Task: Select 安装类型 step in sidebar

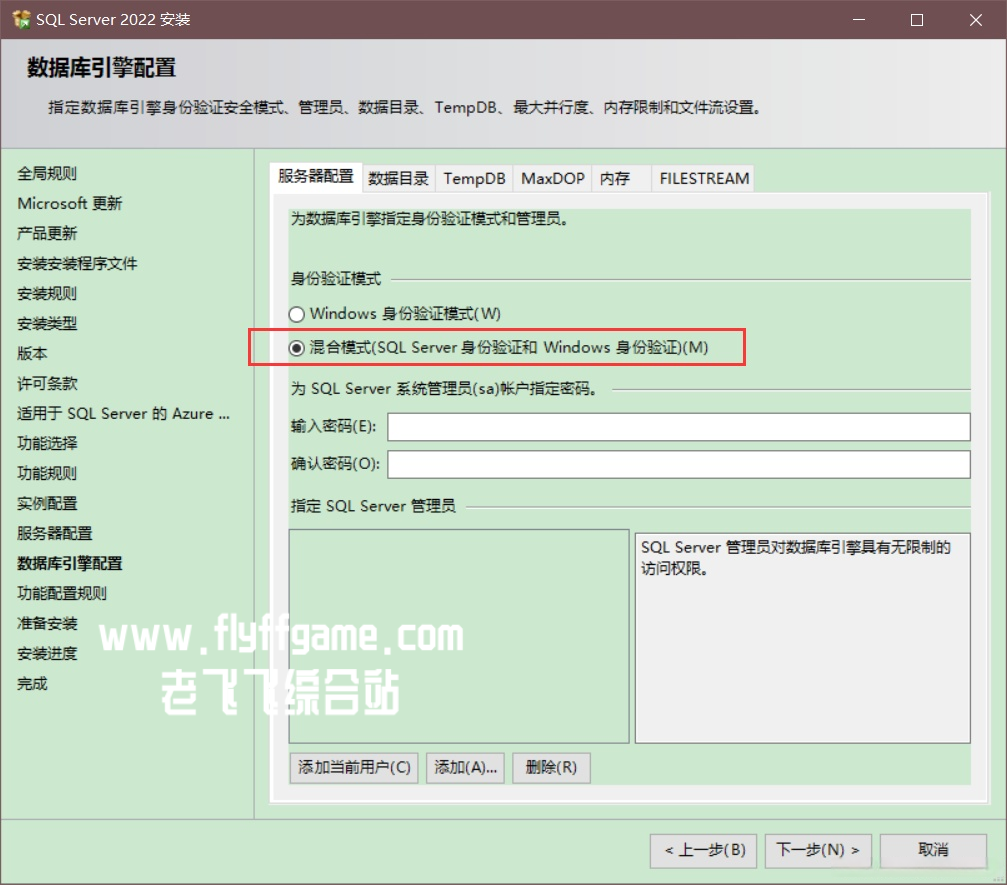Action: coord(47,324)
